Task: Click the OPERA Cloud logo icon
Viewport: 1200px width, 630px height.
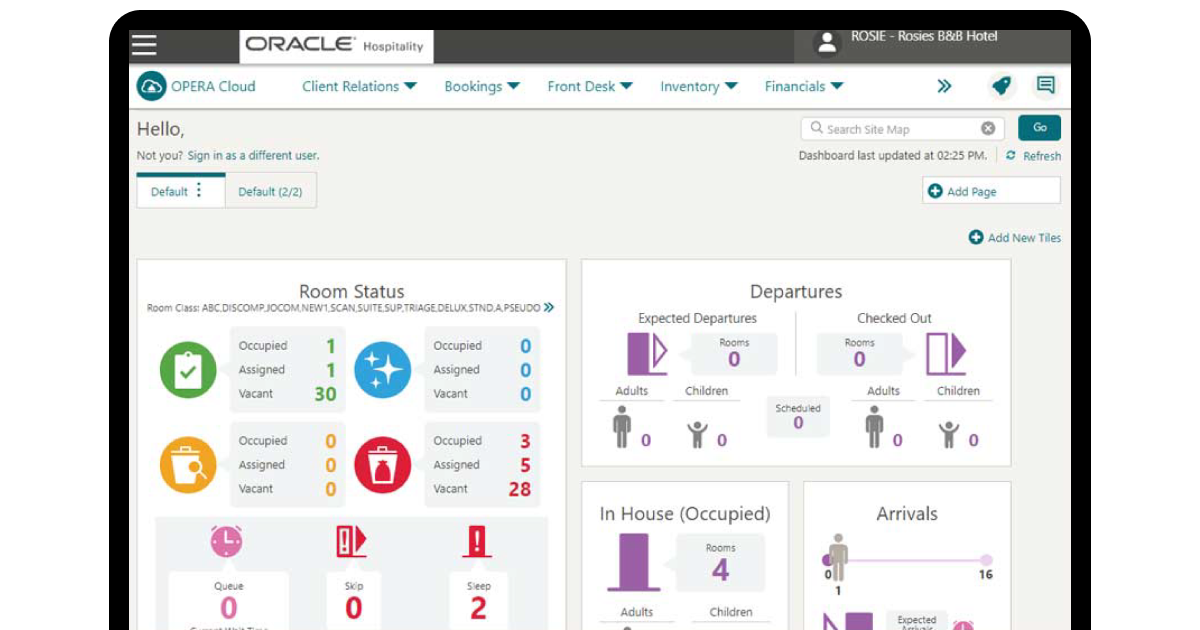Action: (x=152, y=87)
